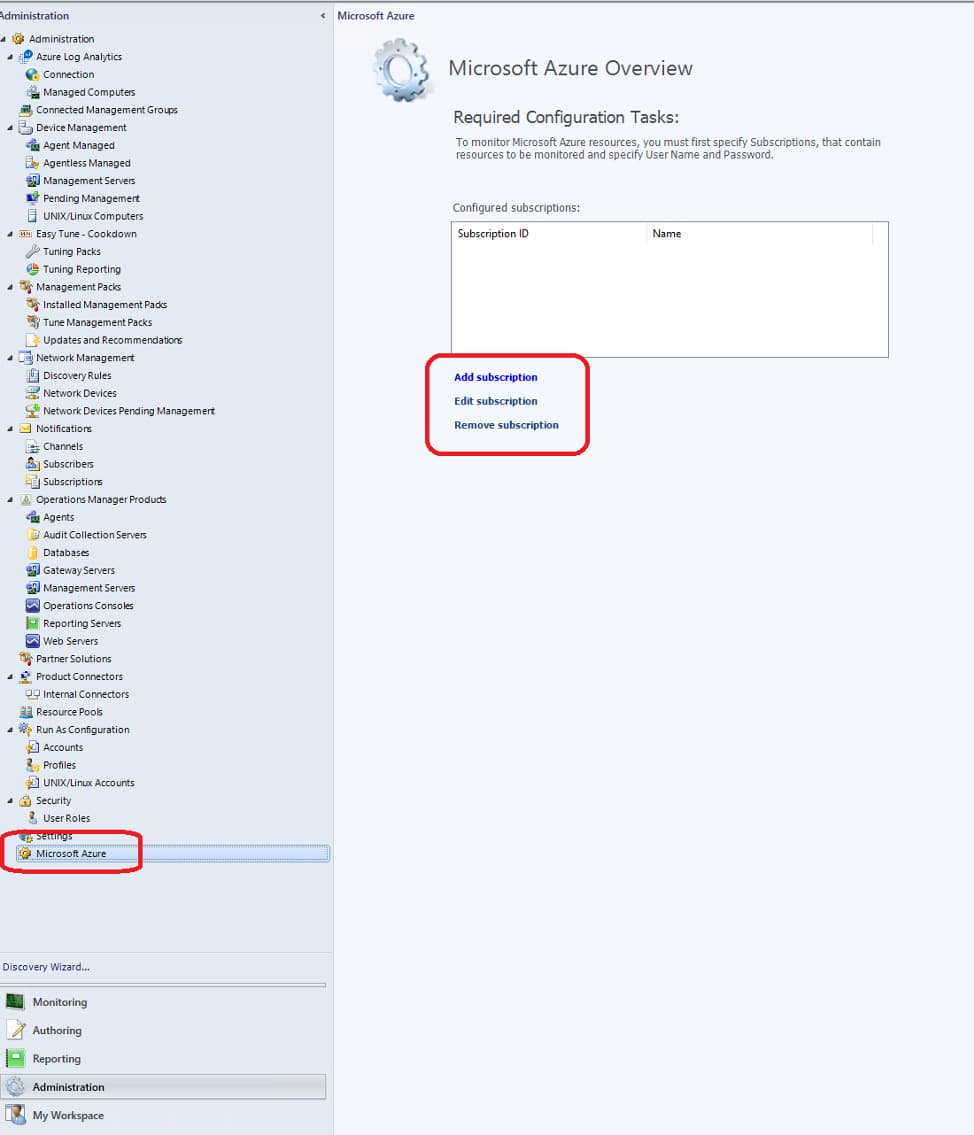Collapse the Azure Log Analytics node

10,56
